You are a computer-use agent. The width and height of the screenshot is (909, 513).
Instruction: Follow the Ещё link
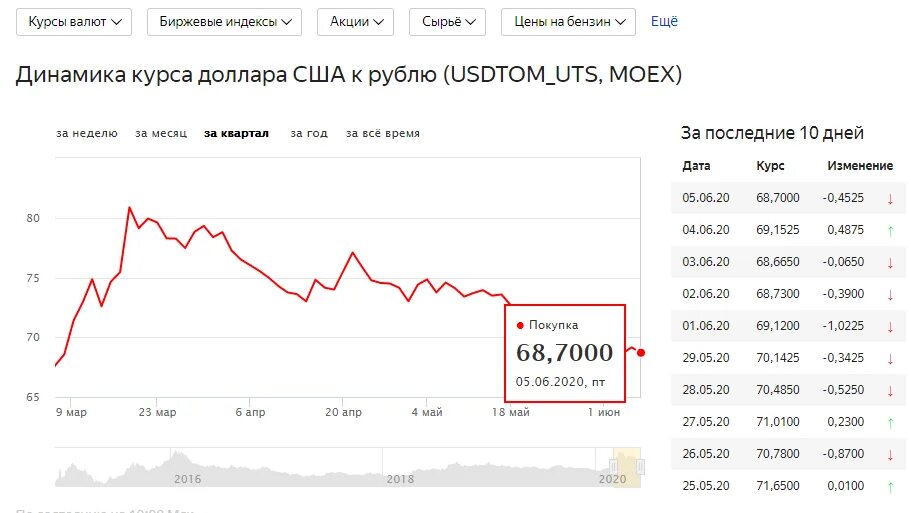coord(664,21)
